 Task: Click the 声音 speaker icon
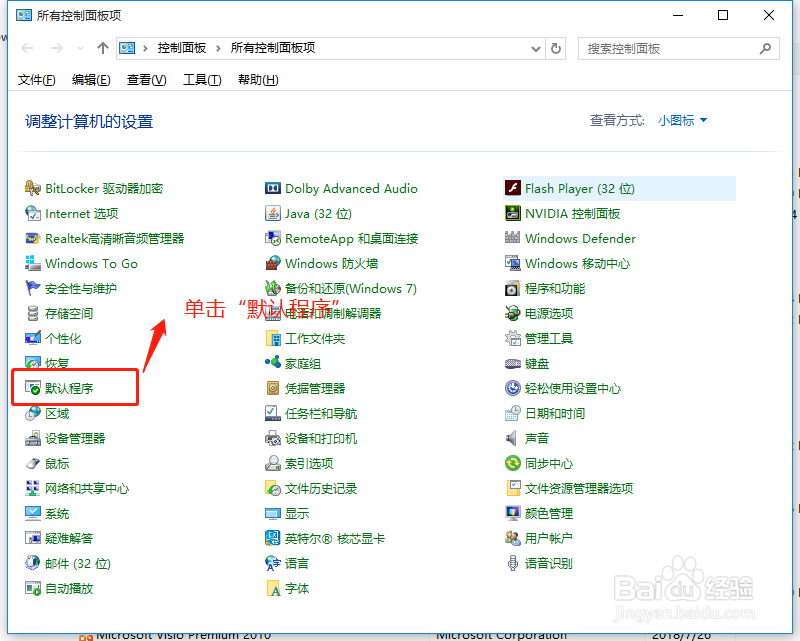click(513, 438)
